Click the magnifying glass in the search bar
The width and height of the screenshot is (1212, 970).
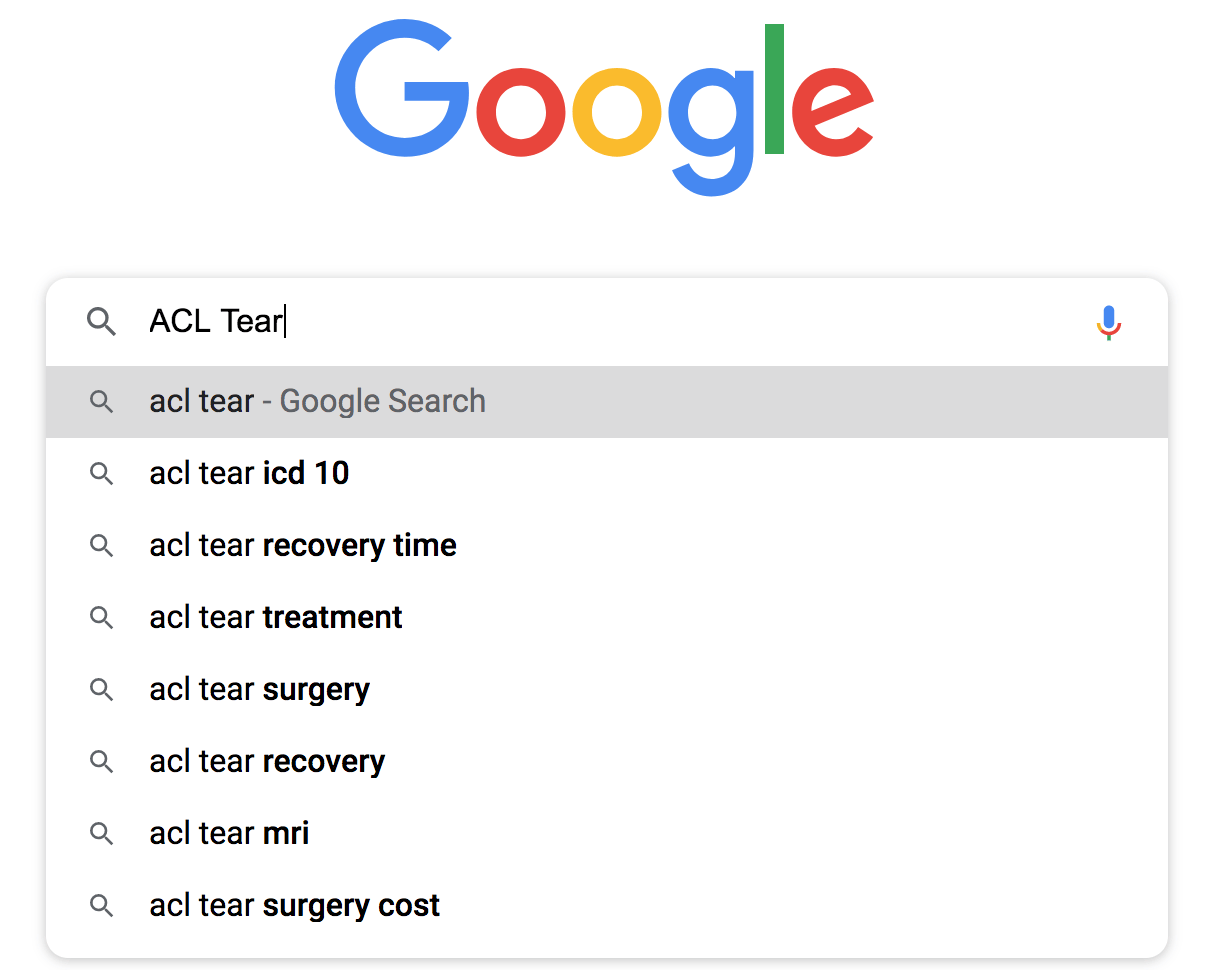[x=101, y=322]
